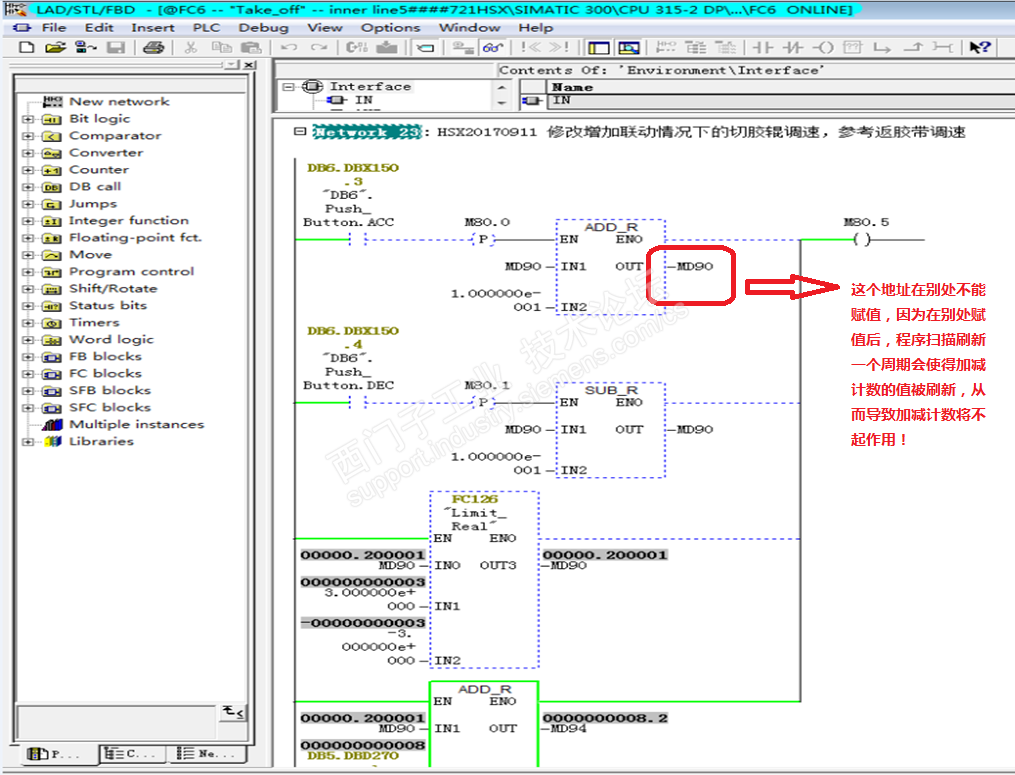
Task: Insert an output coil element
Action: (823, 47)
